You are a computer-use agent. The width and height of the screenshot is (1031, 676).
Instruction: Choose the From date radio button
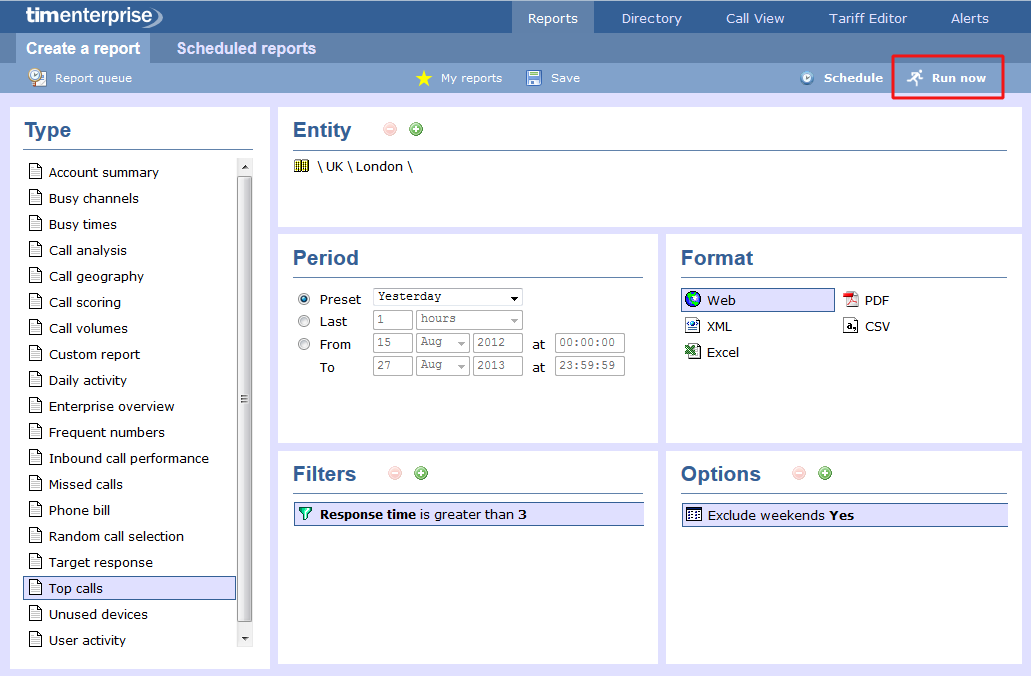pyautogui.click(x=304, y=344)
